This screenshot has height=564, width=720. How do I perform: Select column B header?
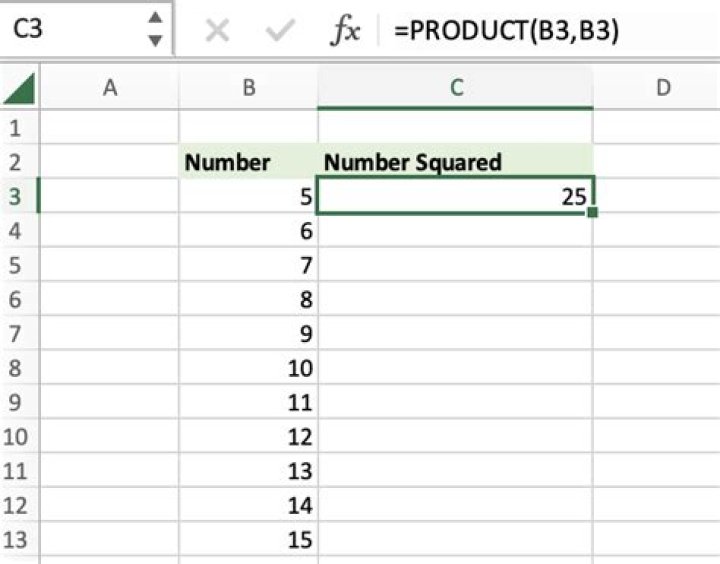coord(248,88)
